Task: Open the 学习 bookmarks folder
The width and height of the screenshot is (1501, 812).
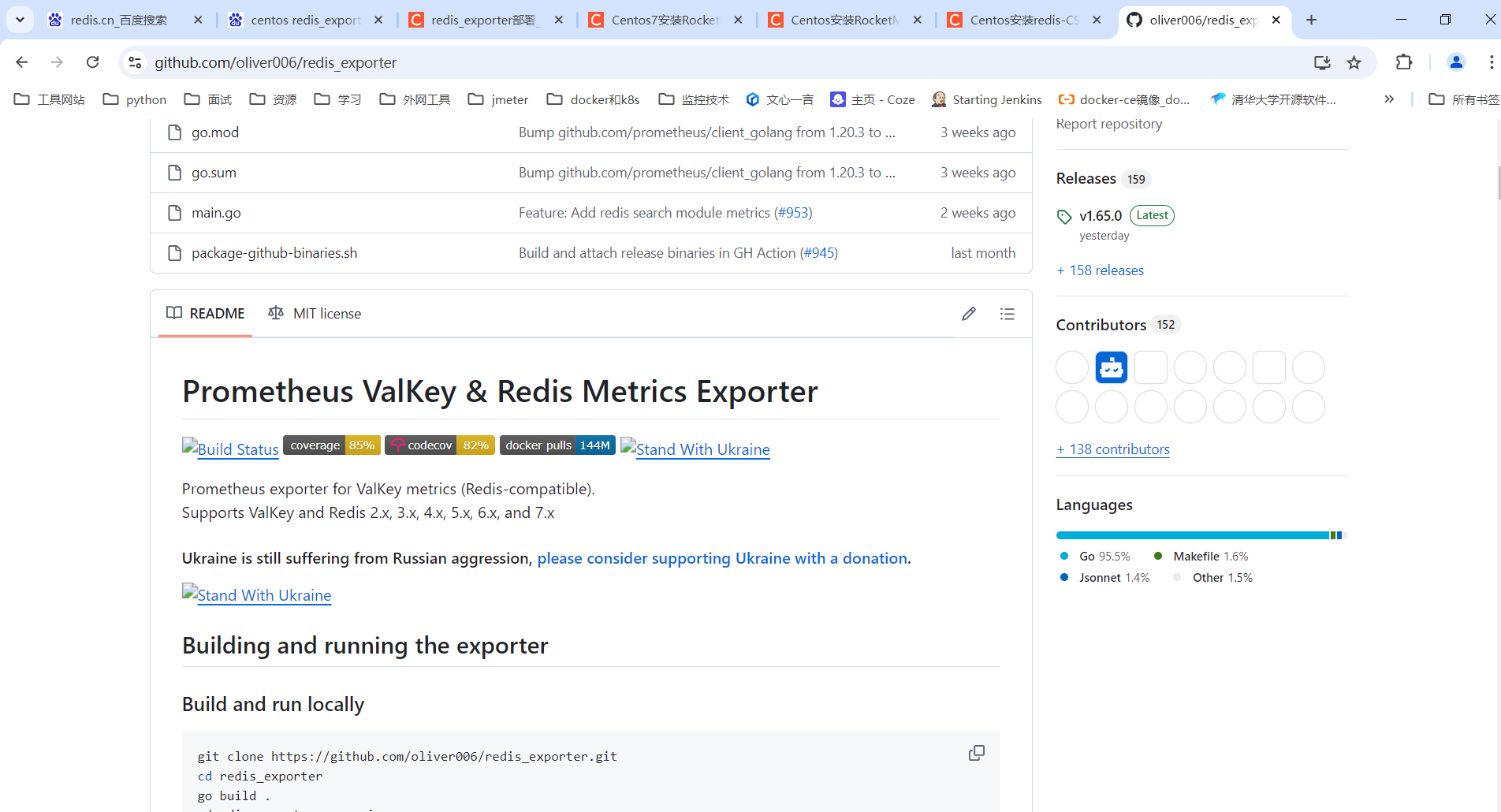Action: 338,99
